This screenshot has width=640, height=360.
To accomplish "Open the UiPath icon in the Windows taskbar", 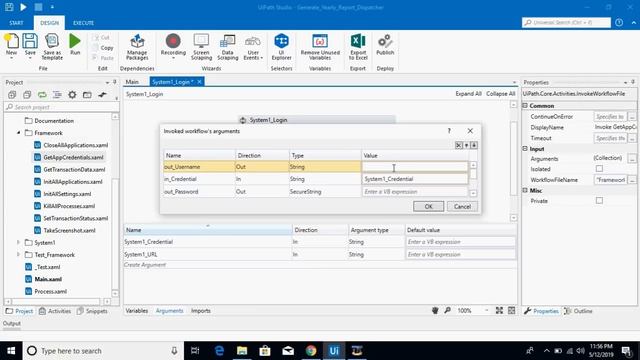I will (x=334, y=351).
